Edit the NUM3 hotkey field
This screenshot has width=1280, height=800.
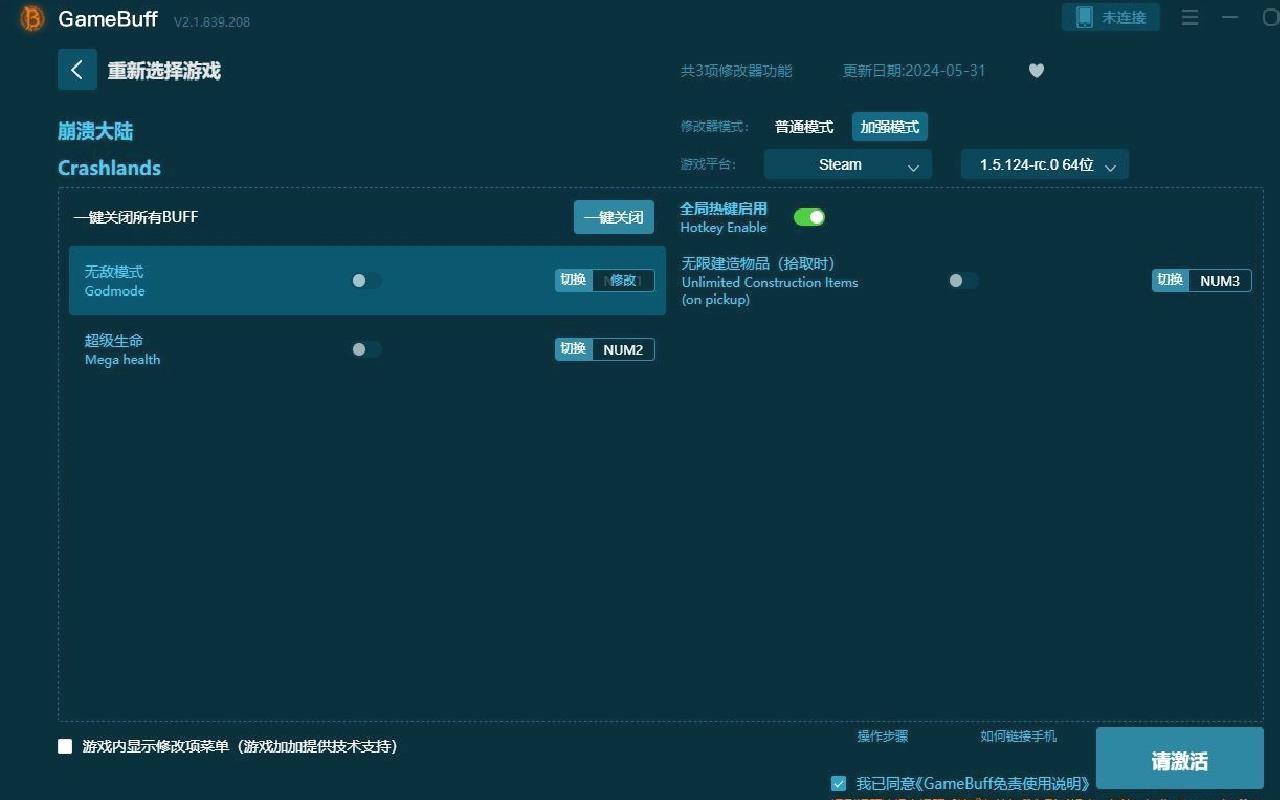pyautogui.click(x=1220, y=280)
